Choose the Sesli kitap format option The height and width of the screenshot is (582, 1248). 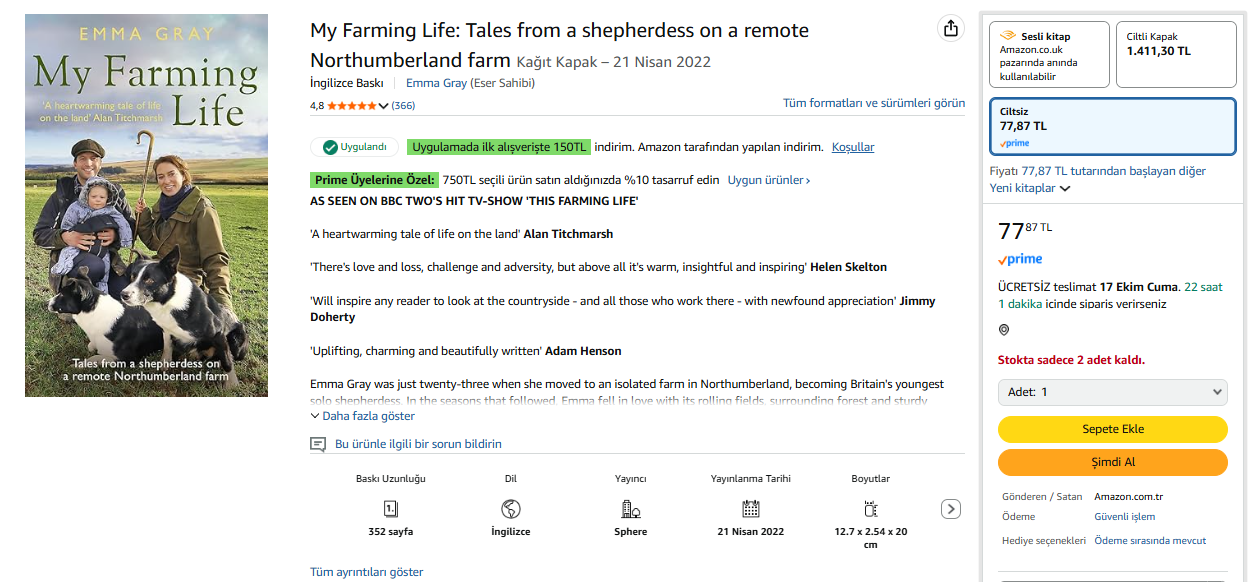coord(1049,53)
